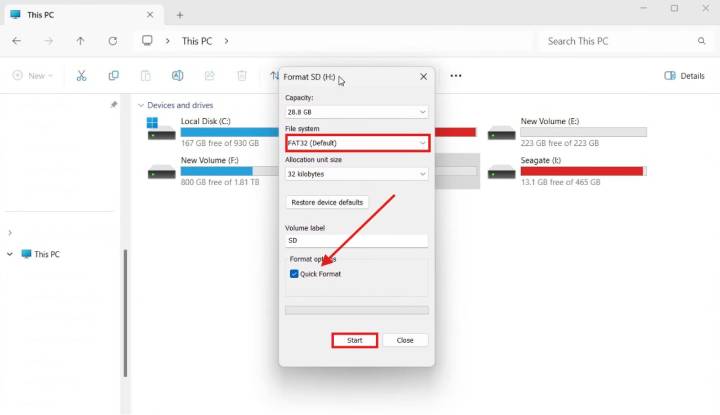This screenshot has width=720, height=415.
Task: Add a new tab with plus button
Action: [x=180, y=15]
